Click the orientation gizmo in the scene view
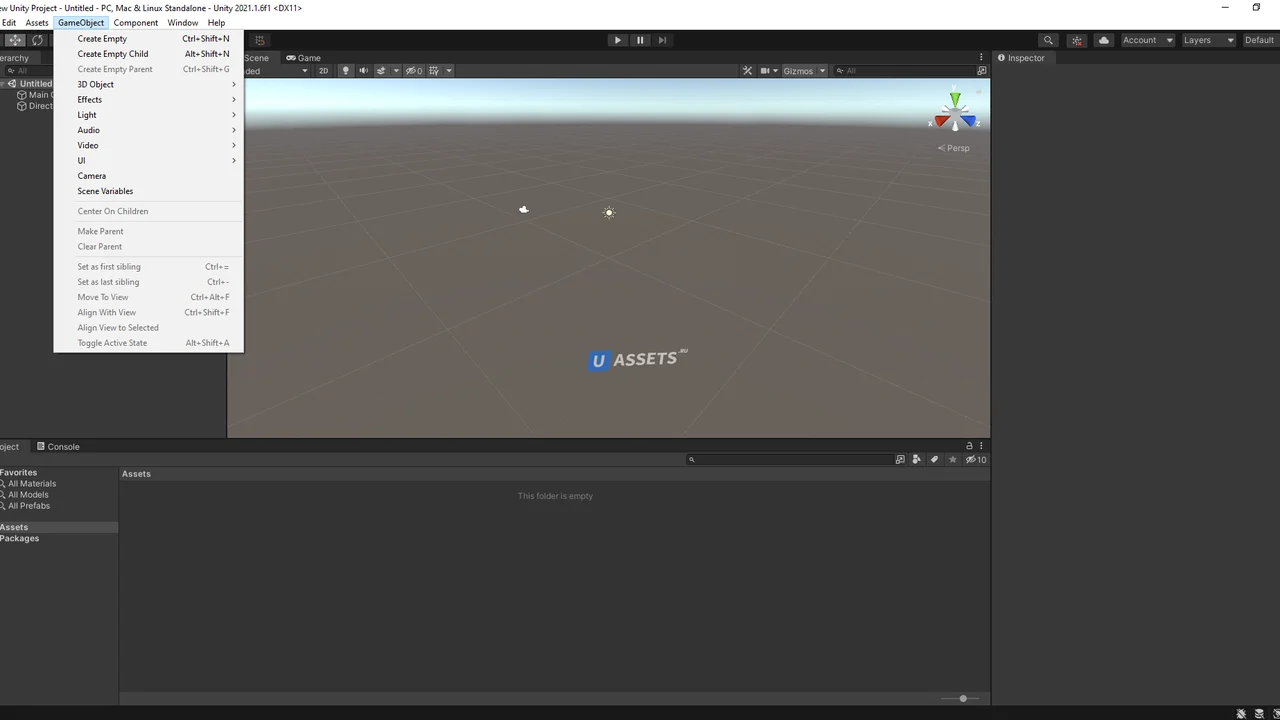The width and height of the screenshot is (1280, 720). click(955, 111)
